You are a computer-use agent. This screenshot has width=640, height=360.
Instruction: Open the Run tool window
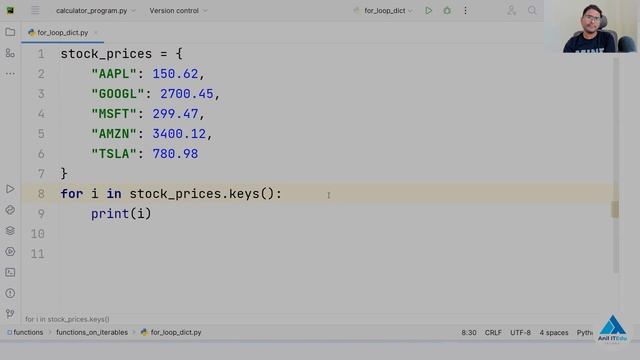click(x=10, y=189)
